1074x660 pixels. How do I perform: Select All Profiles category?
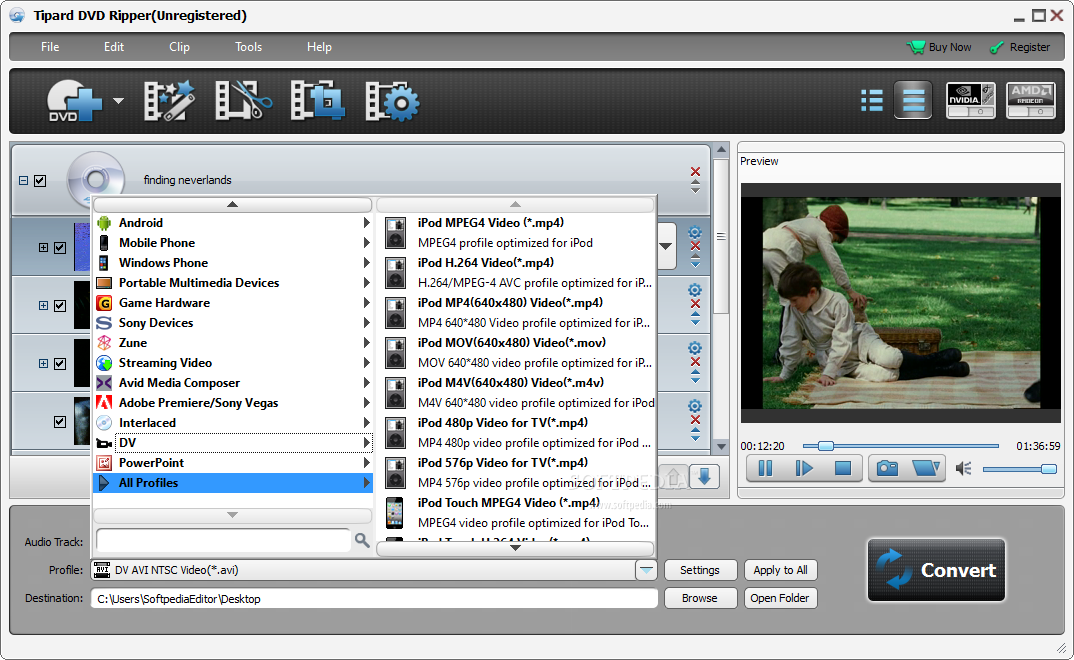click(233, 483)
